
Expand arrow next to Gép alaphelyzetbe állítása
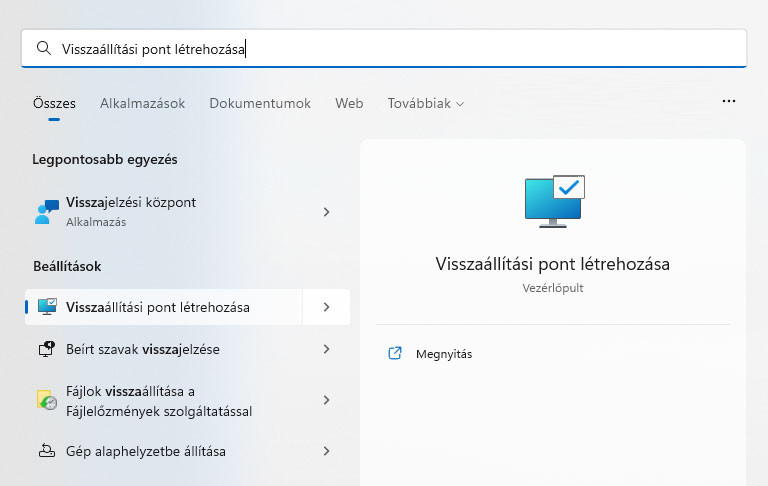coord(326,451)
